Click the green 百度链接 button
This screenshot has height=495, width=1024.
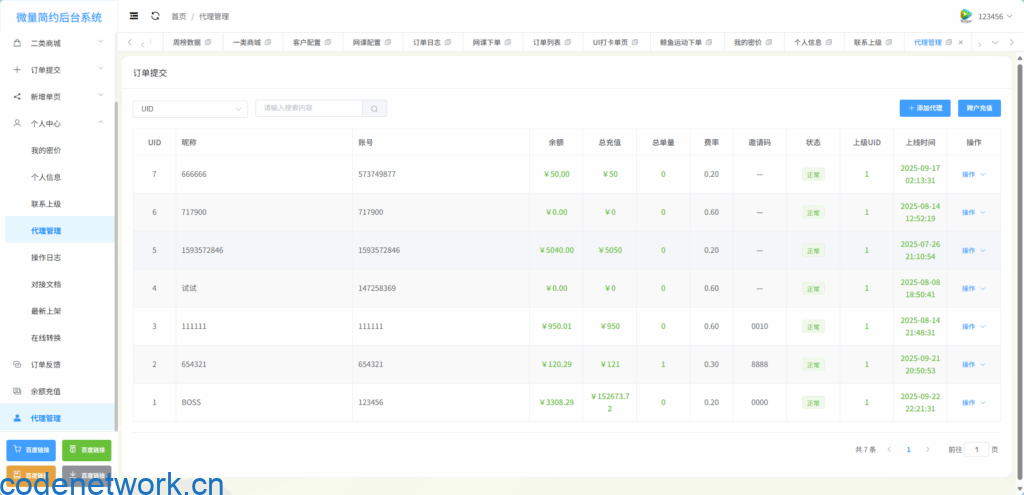[87, 451]
